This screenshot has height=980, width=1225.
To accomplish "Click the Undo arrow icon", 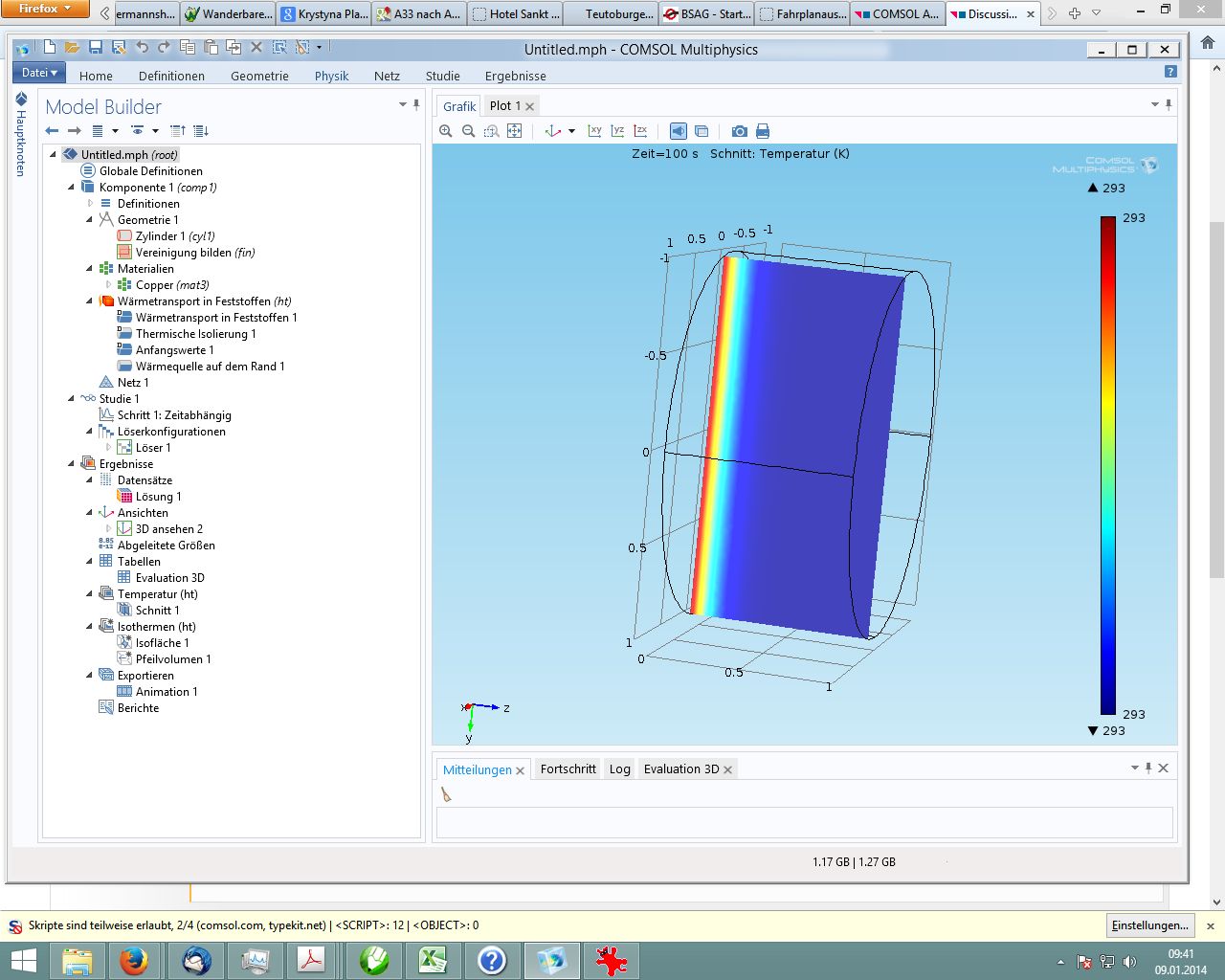I will pyautogui.click(x=142, y=47).
